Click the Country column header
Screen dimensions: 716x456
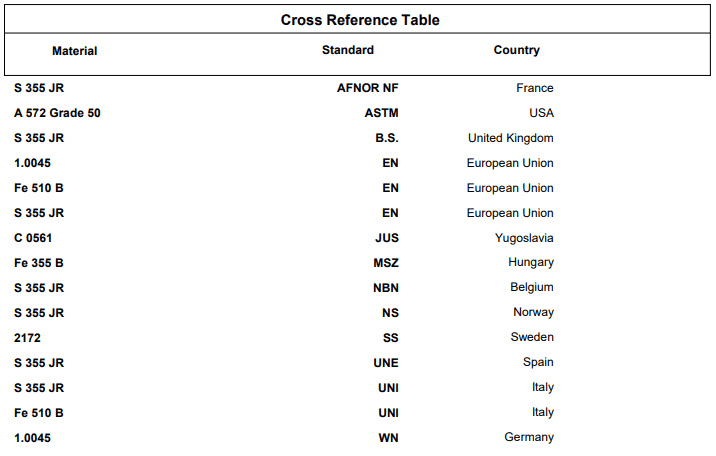(516, 50)
